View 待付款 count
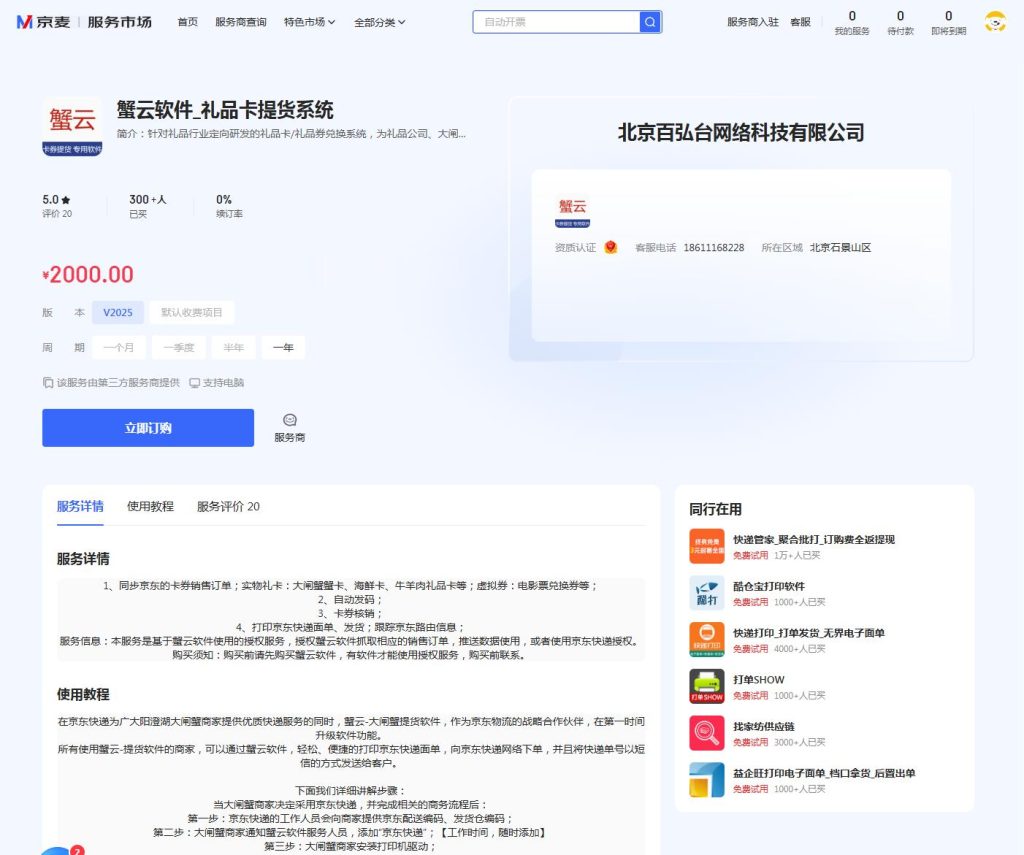The height and width of the screenshot is (855, 1024). click(x=901, y=22)
